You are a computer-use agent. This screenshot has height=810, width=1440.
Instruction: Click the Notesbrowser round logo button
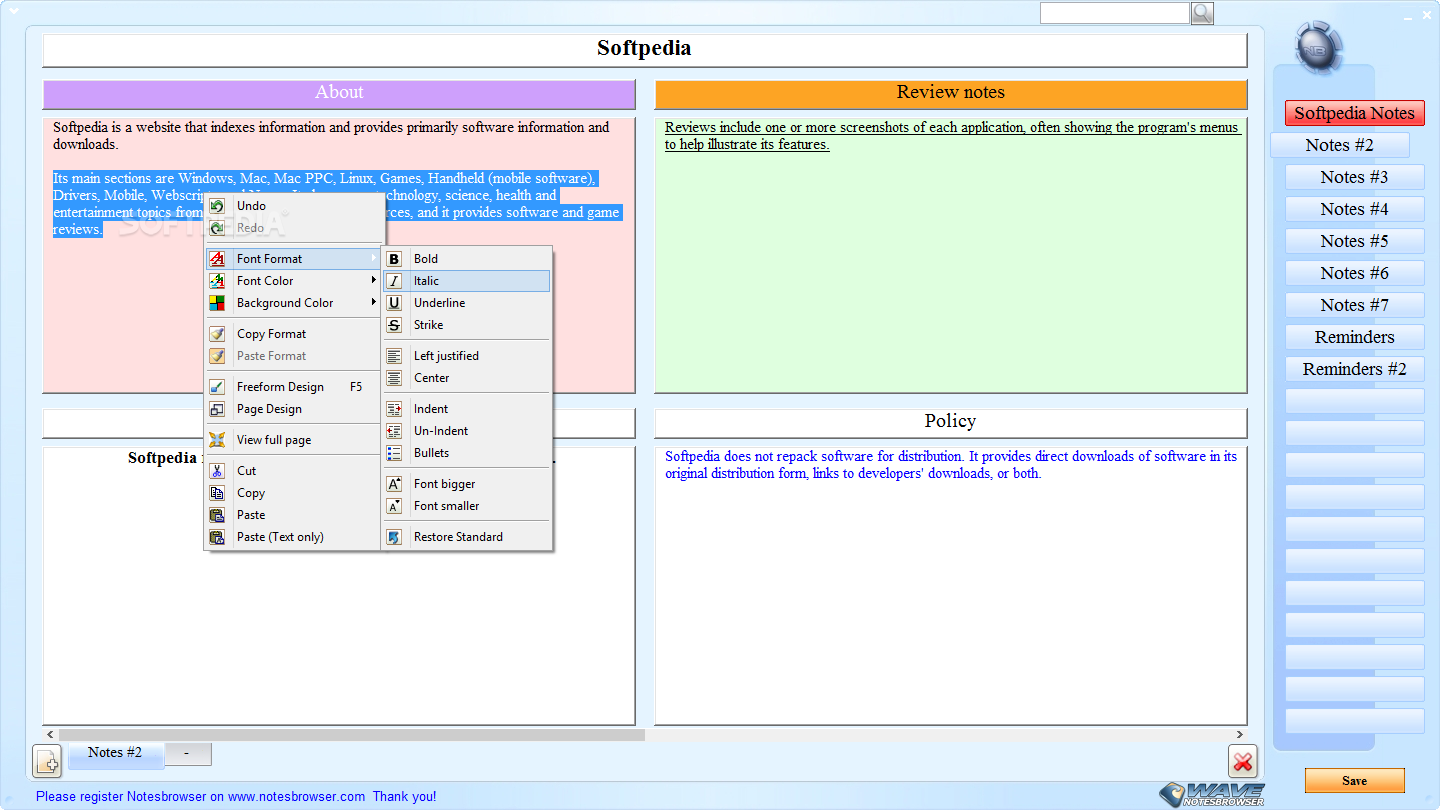point(1318,46)
